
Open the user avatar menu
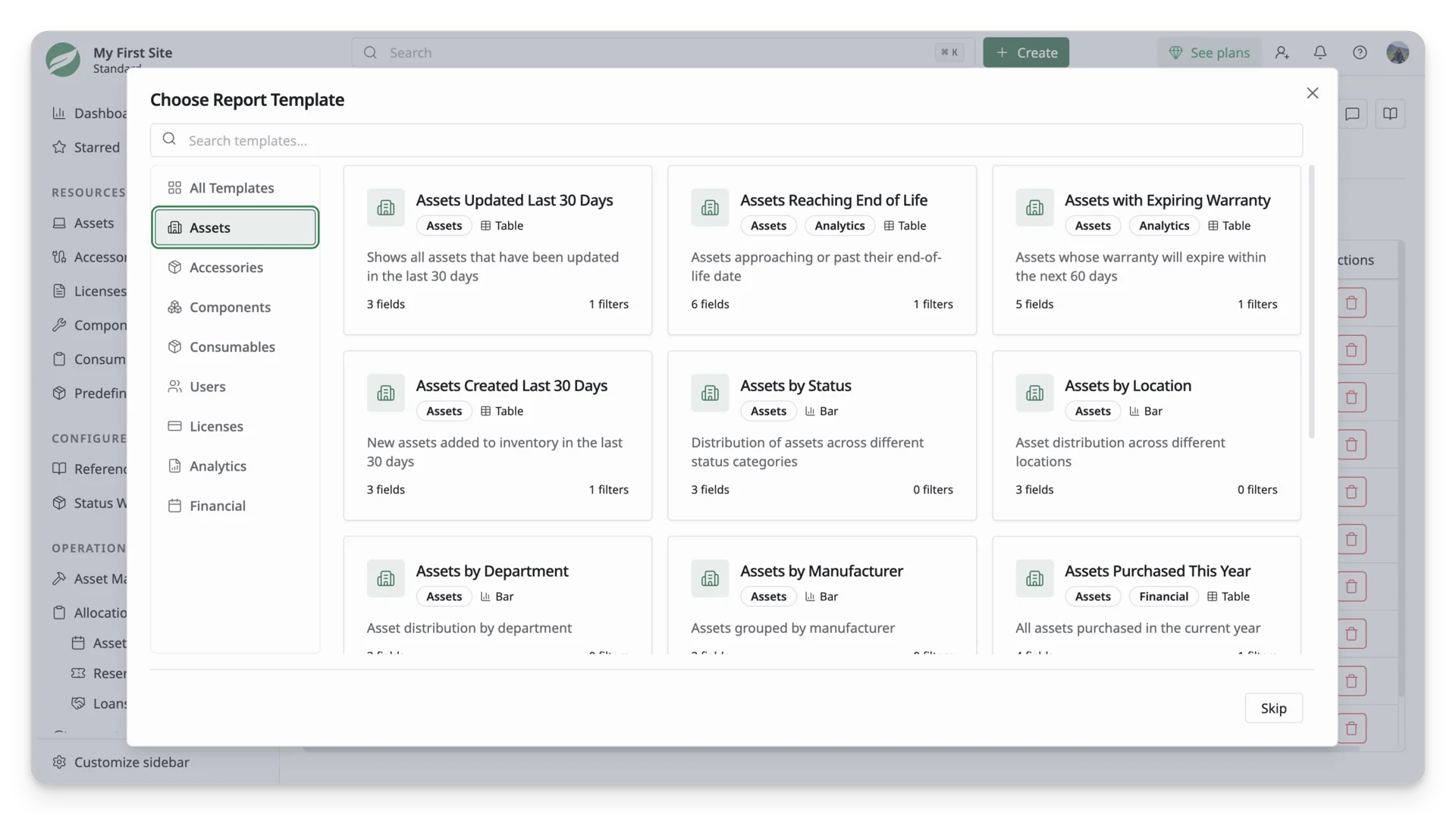coord(1398,52)
